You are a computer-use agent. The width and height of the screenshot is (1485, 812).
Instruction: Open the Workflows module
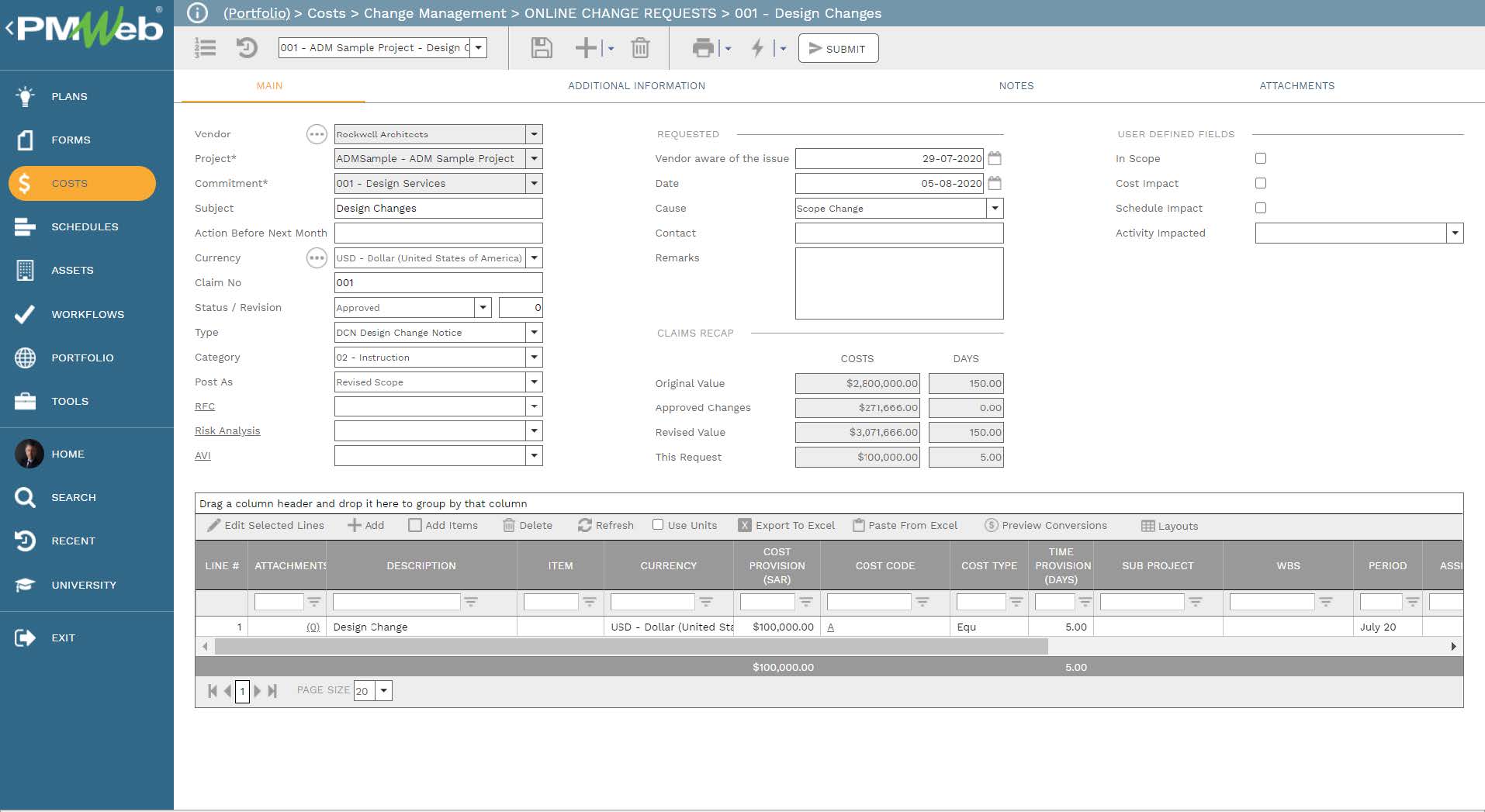point(88,314)
